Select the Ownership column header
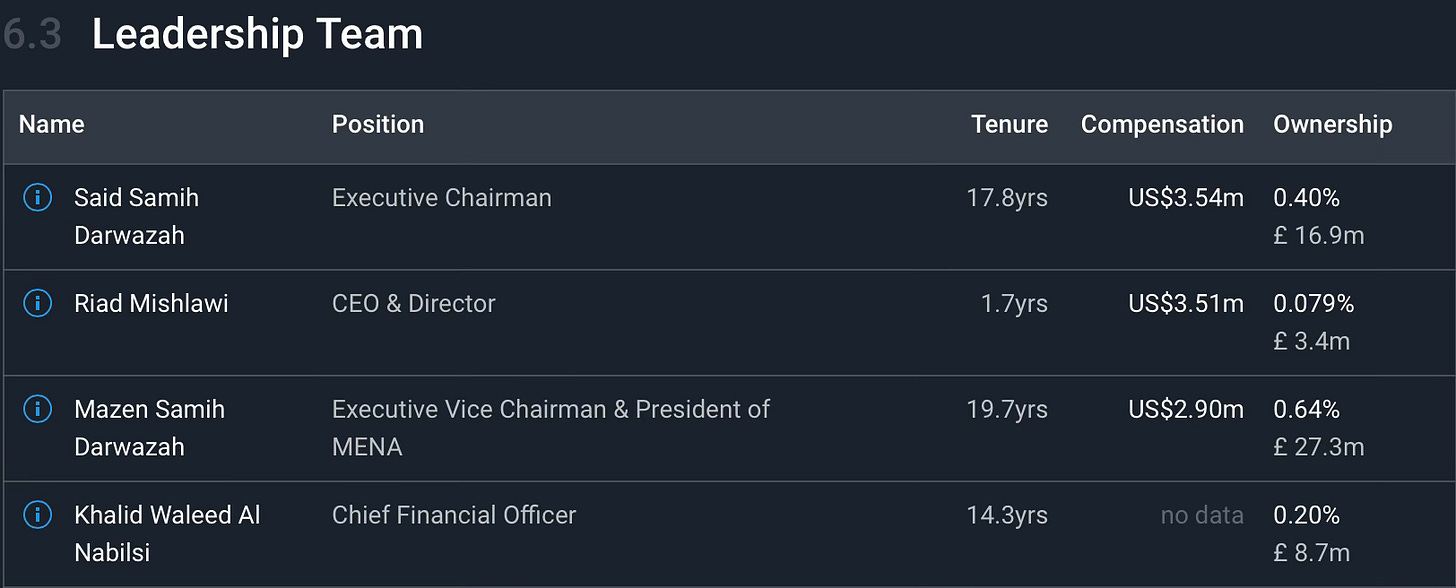 1332,124
